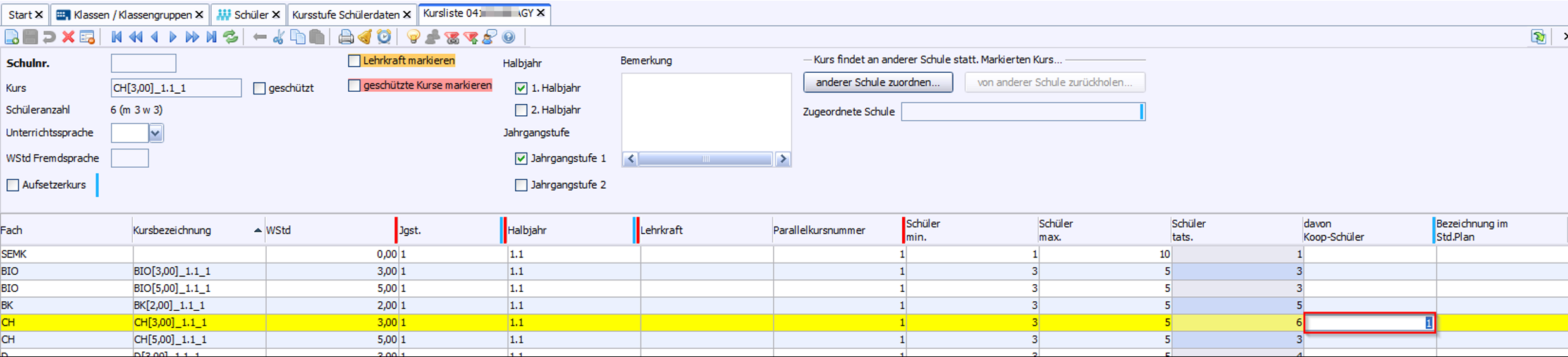Click the scissors cut icon

click(278, 37)
